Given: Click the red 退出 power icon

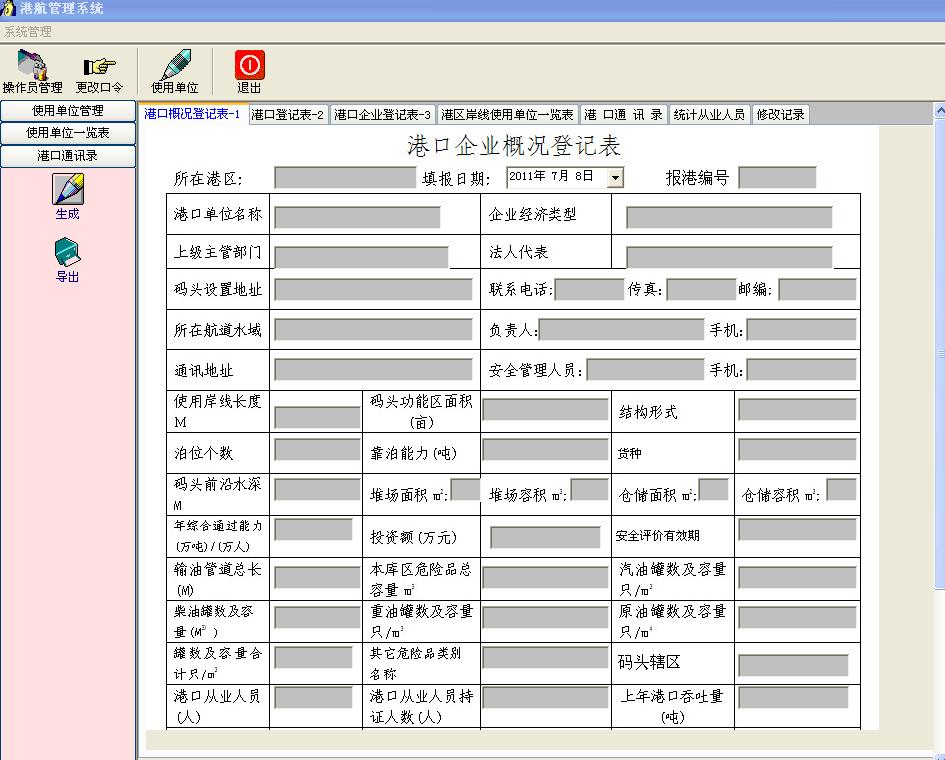Looking at the screenshot, I should coord(250,64).
